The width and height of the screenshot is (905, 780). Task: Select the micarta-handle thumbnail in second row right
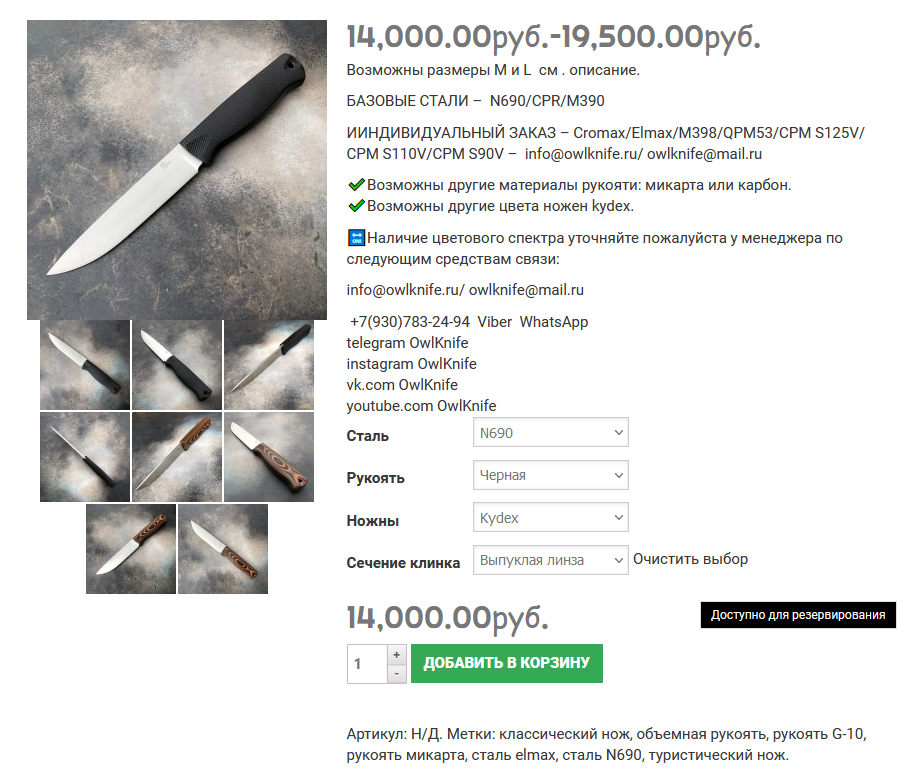[269, 457]
